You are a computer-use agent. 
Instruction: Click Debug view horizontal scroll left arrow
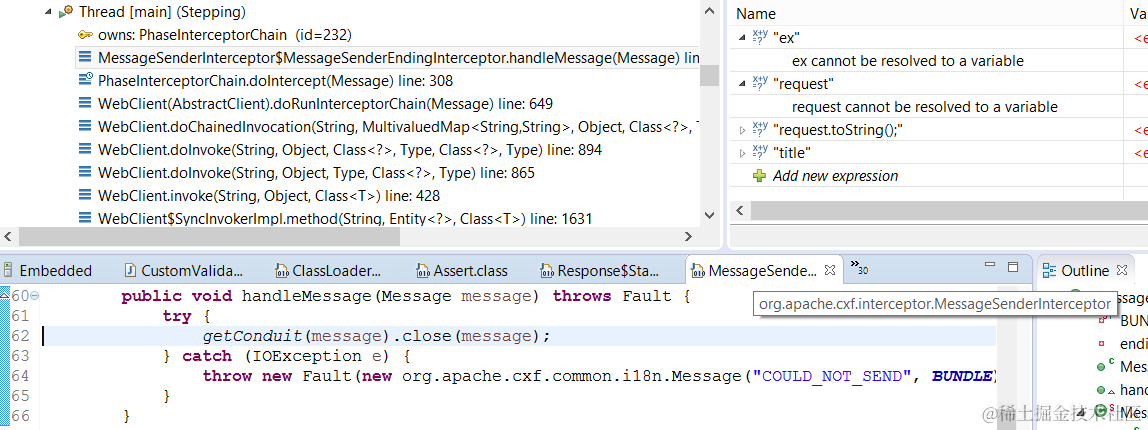8,237
